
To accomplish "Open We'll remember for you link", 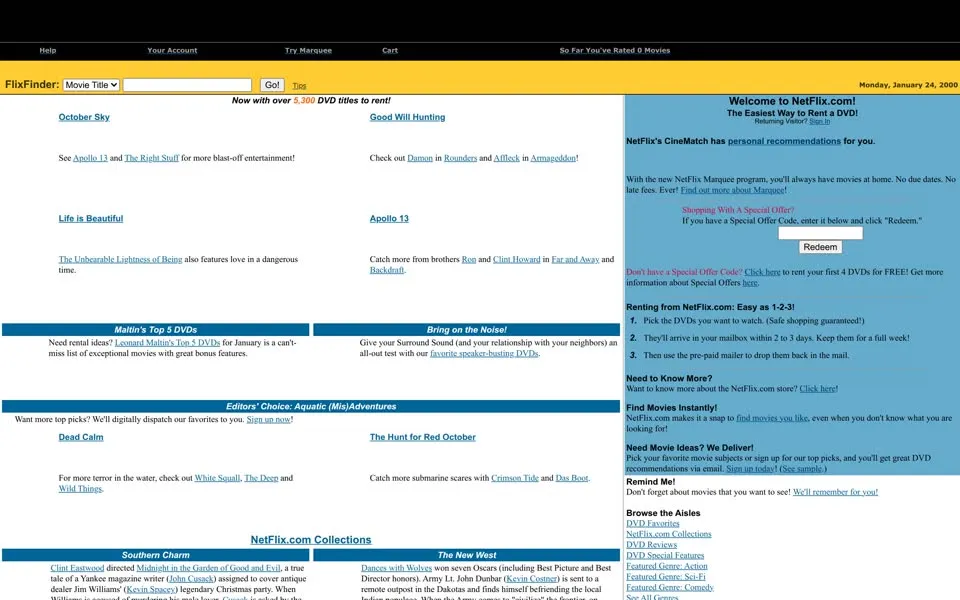I will [835, 492].
